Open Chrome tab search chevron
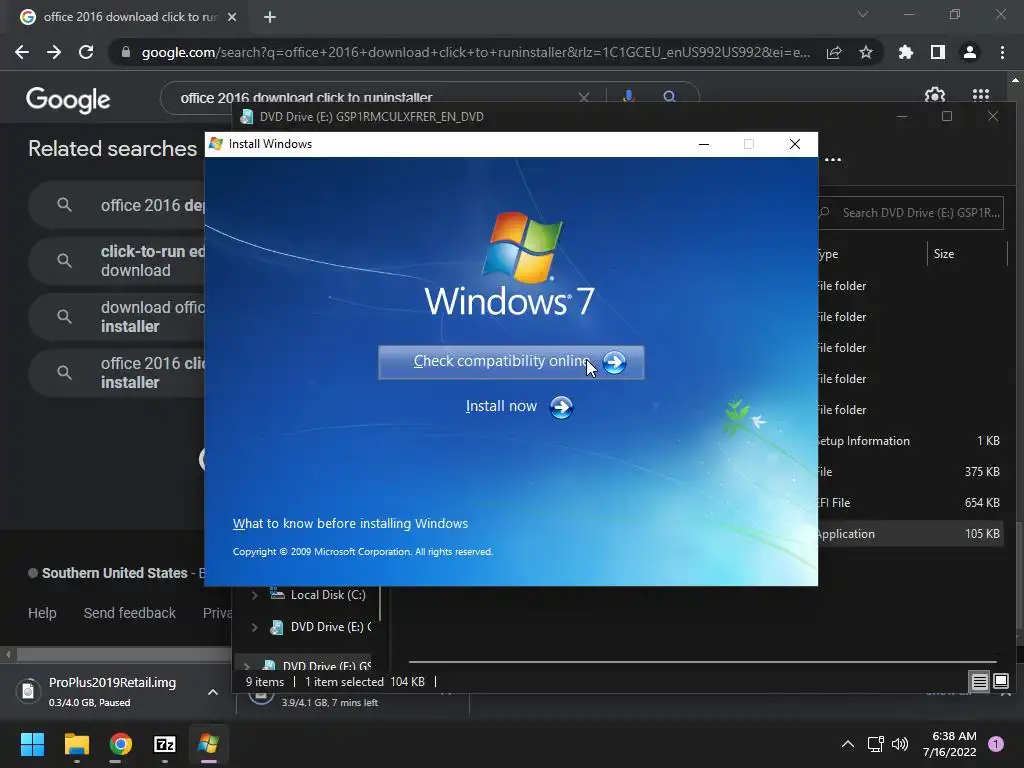 pos(863,14)
